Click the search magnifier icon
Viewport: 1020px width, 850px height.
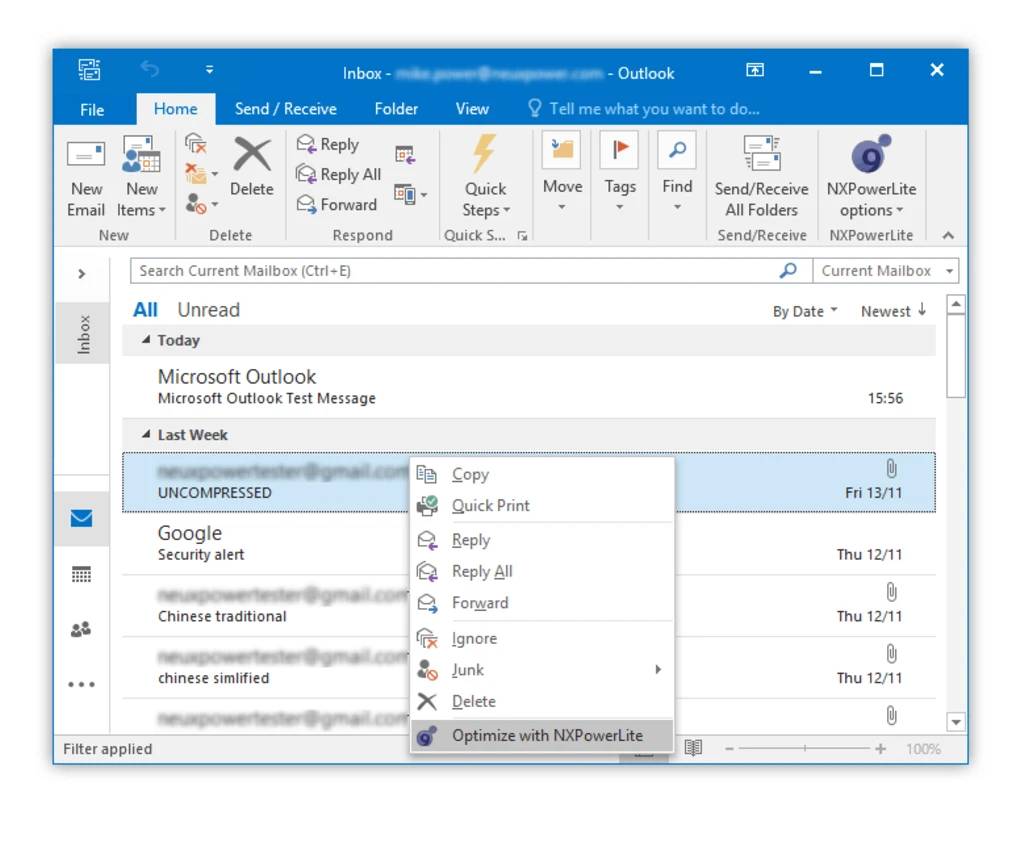tap(788, 270)
